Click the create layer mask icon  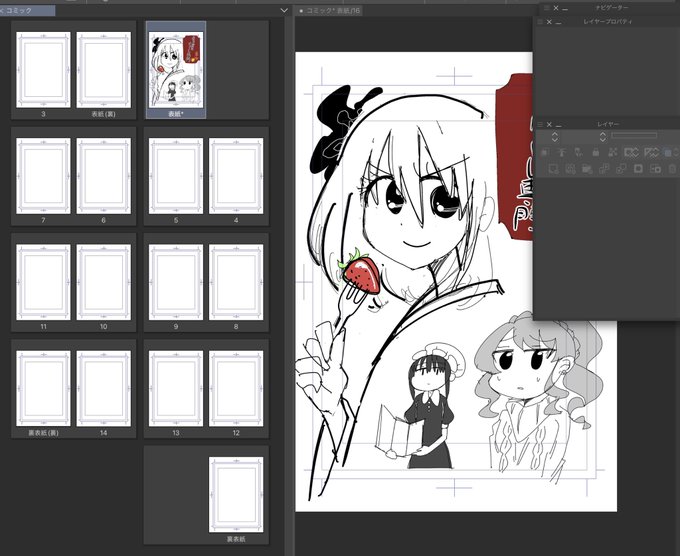tap(638, 169)
